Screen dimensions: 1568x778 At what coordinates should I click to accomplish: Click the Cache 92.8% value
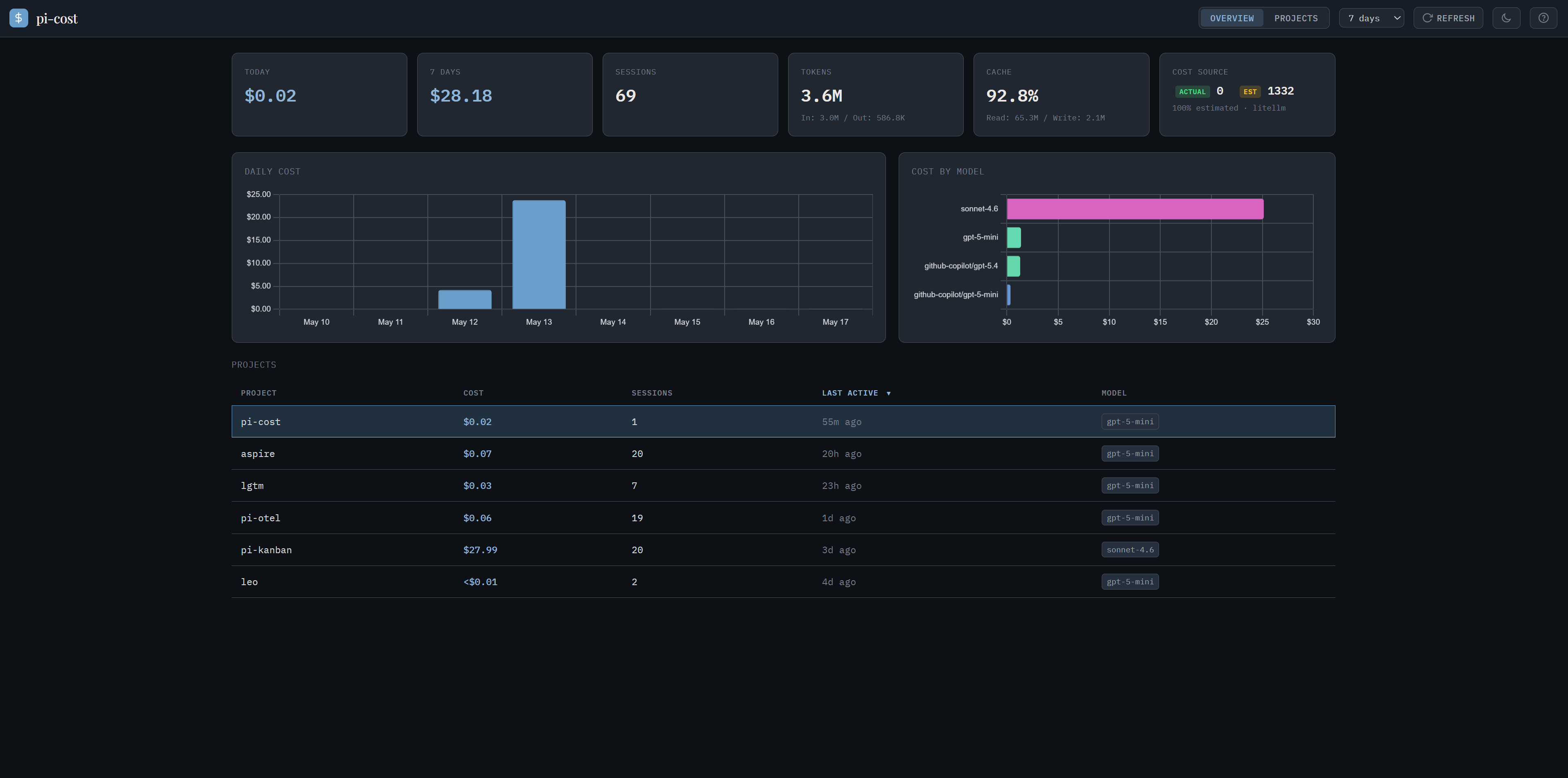point(1012,95)
